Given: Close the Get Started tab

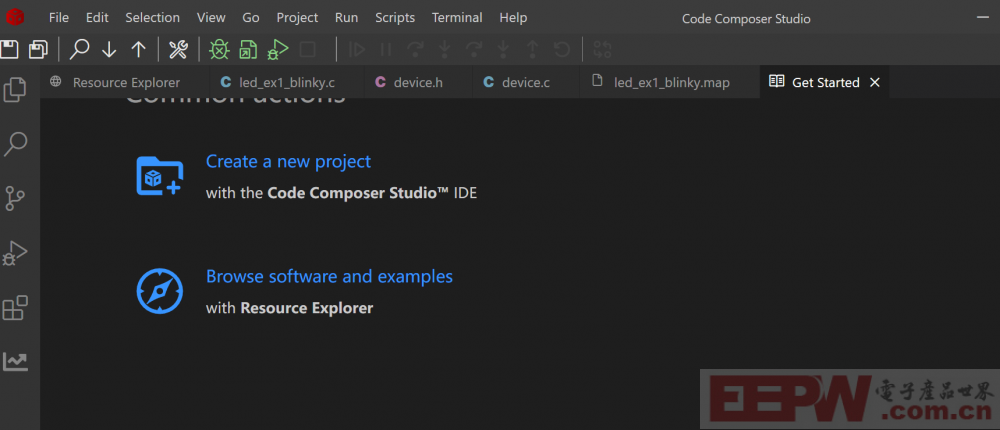Looking at the screenshot, I should [875, 82].
